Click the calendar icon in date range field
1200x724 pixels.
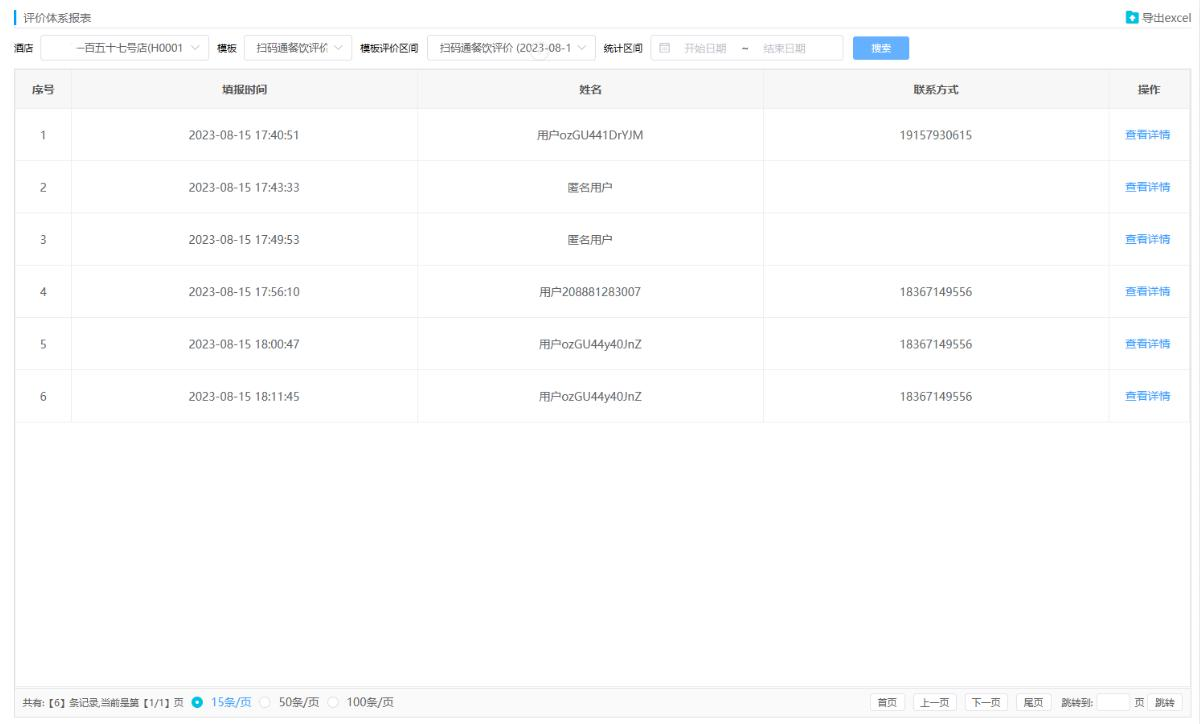coord(664,48)
